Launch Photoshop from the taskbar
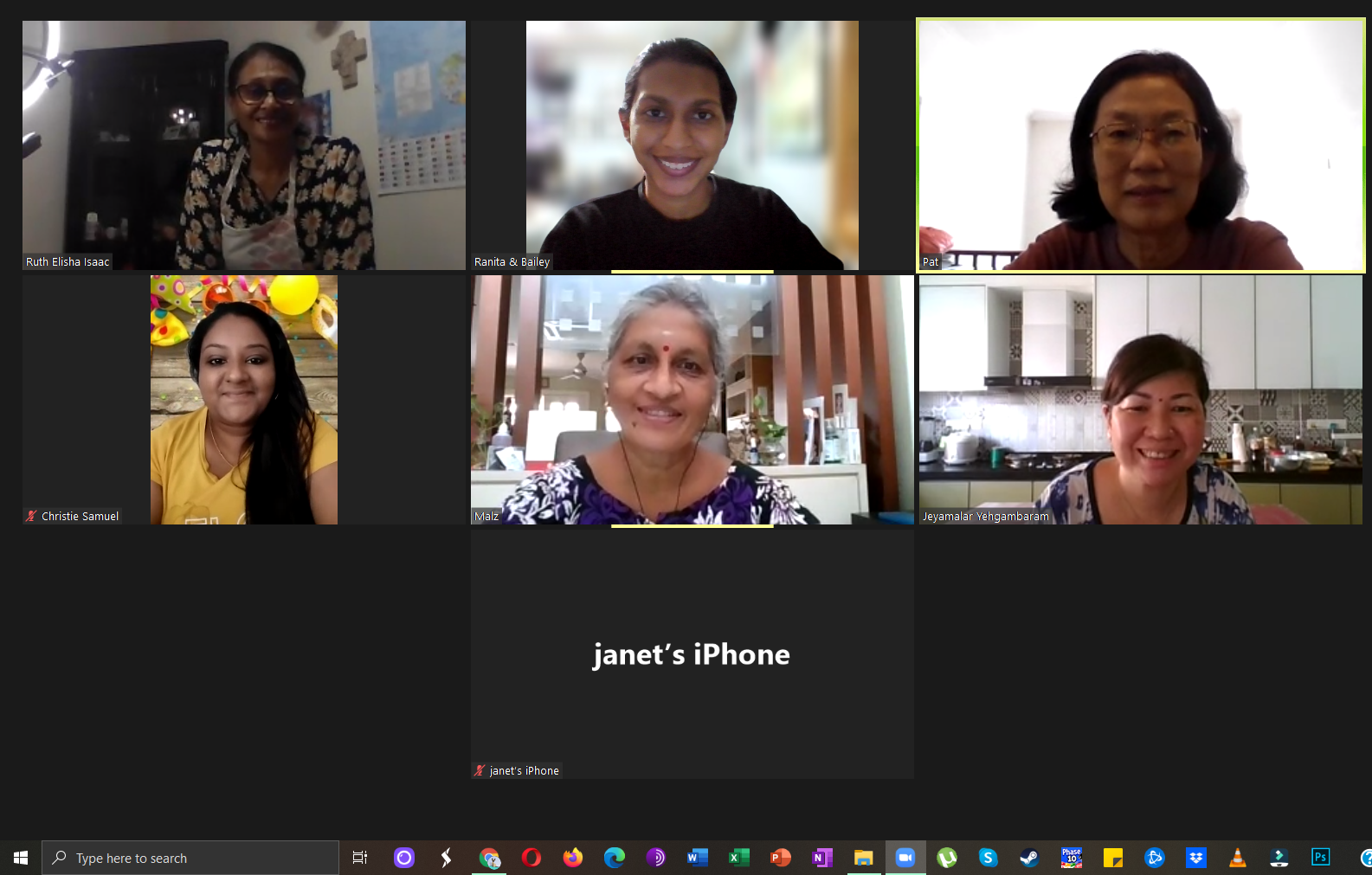1372x875 pixels. [1321, 858]
